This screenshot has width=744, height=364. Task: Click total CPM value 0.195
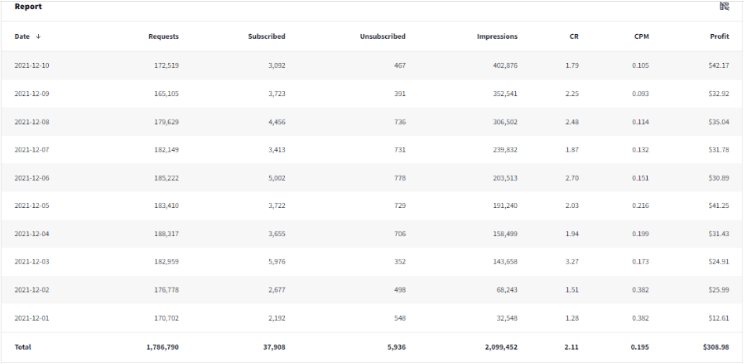pos(640,347)
